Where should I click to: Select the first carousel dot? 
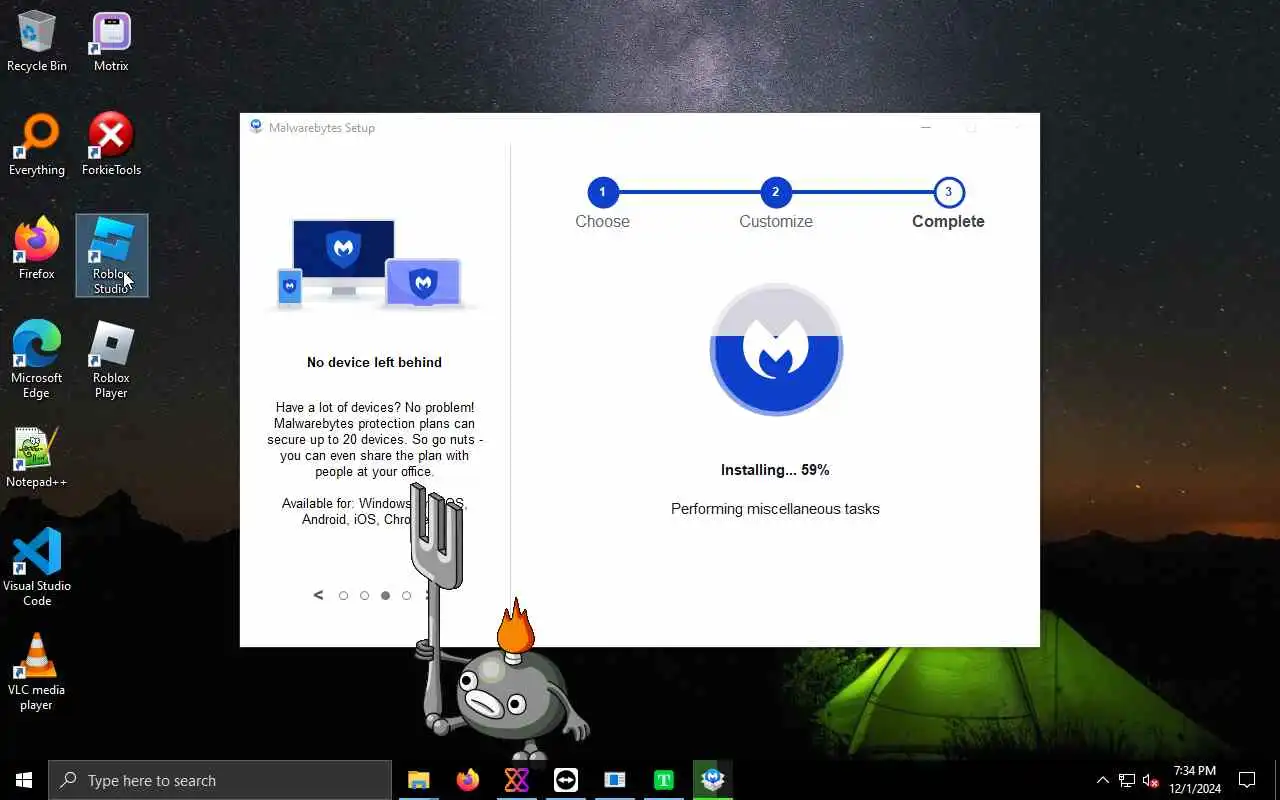[343, 595]
